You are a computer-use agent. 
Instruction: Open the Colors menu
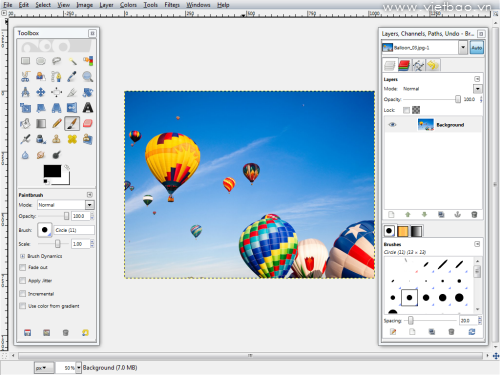(x=128, y=5)
